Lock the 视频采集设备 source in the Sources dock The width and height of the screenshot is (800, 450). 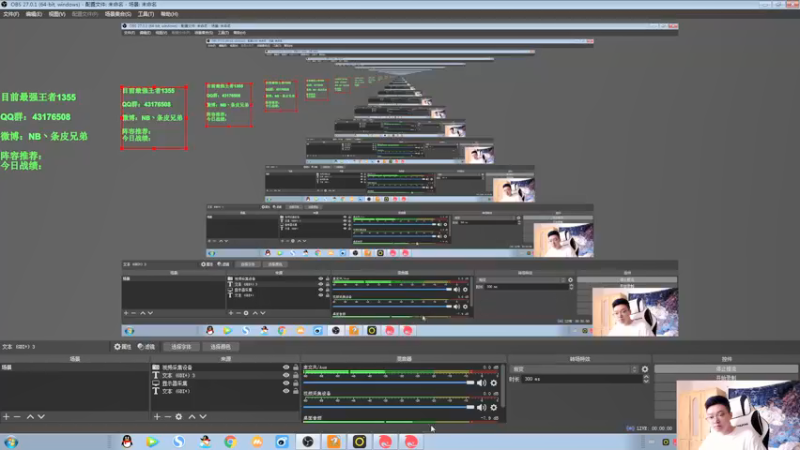tap(295, 367)
